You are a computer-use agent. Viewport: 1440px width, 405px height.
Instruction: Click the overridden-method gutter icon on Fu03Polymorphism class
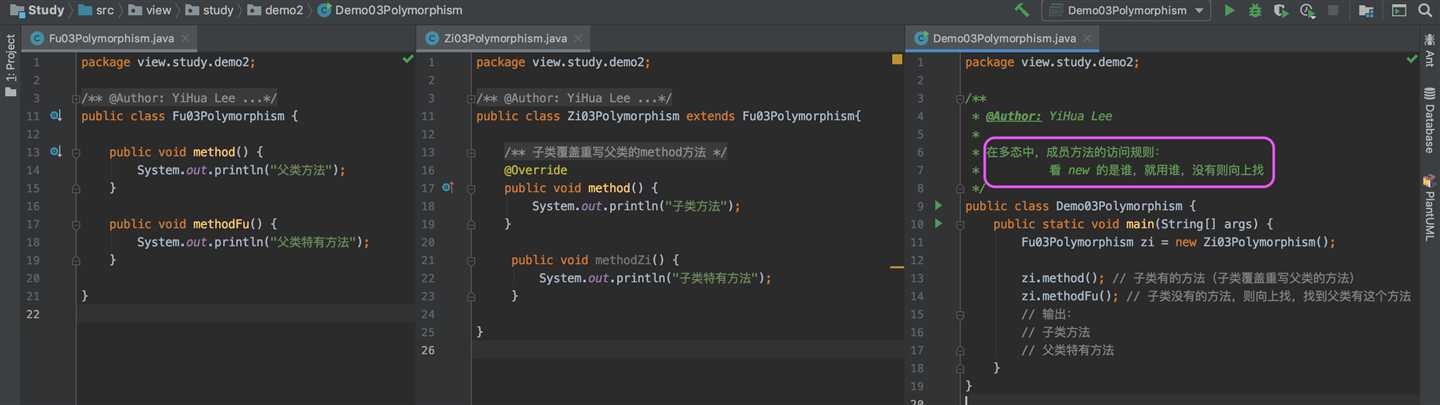point(56,116)
